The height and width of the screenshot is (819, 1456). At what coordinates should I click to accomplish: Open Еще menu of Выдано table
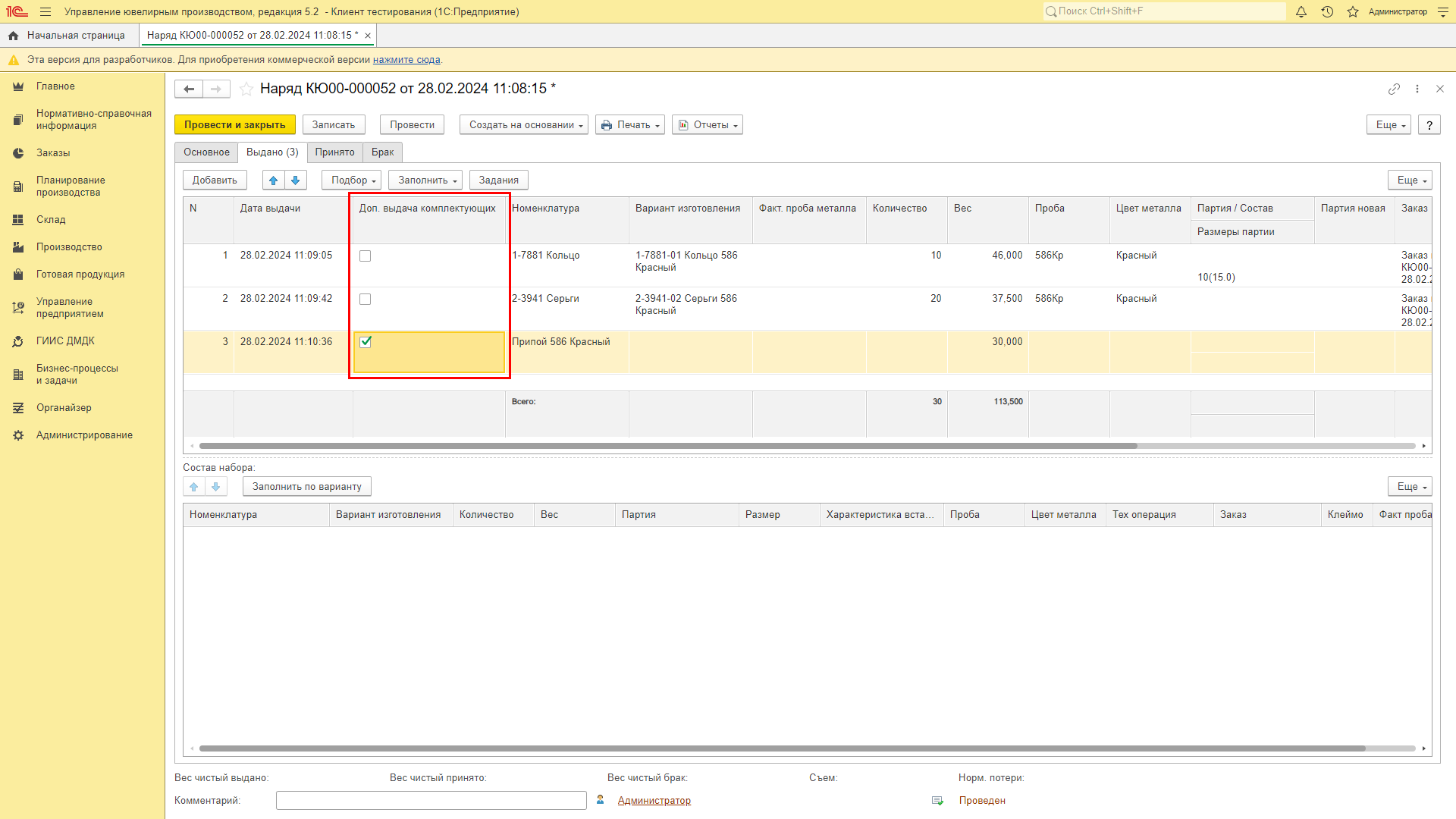(1410, 180)
